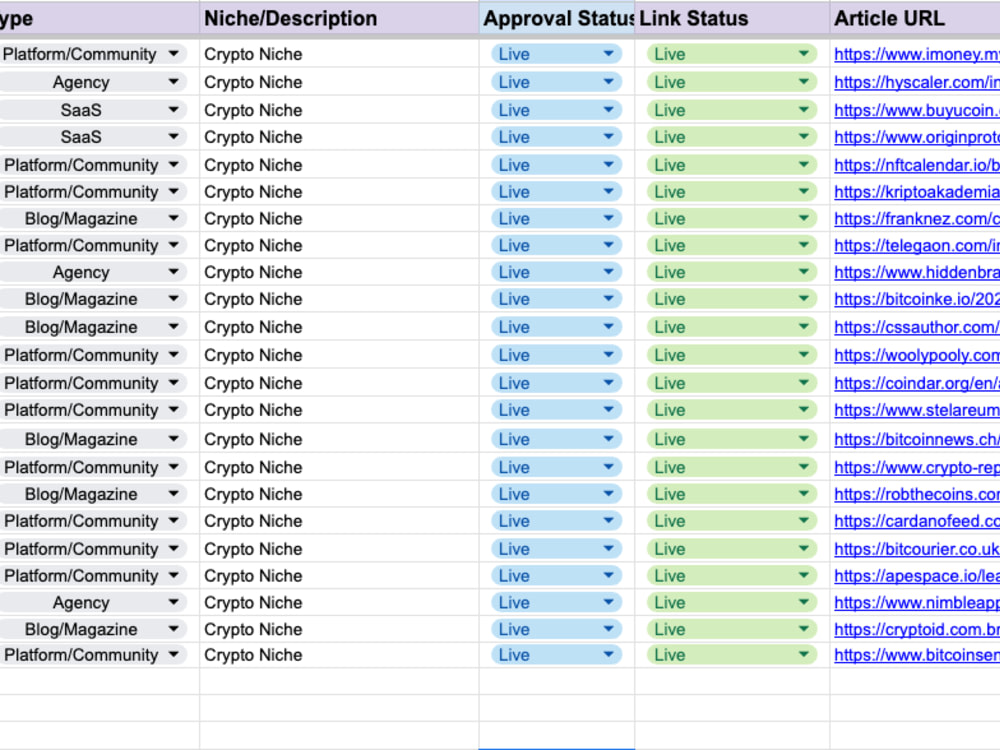The image size is (1000, 750).
Task: Open the cryptoid.com.br article link
Action: tap(916, 629)
